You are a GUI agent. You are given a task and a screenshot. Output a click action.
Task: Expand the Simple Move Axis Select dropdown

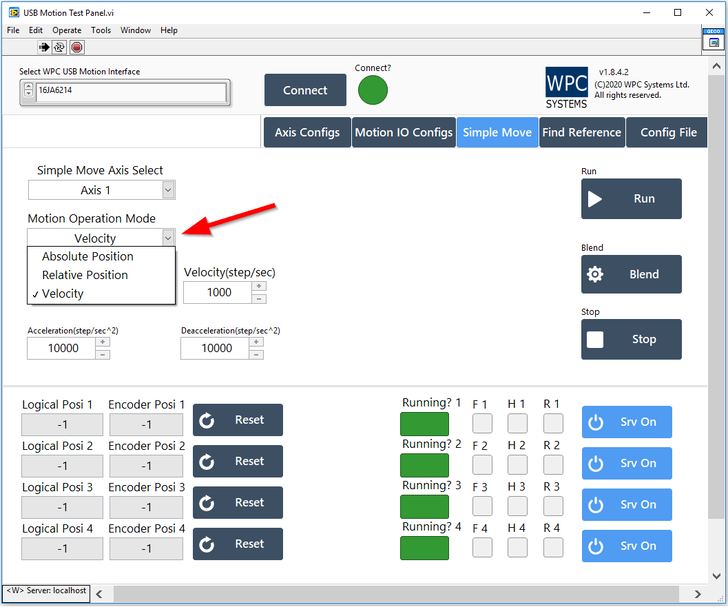[x=168, y=190]
